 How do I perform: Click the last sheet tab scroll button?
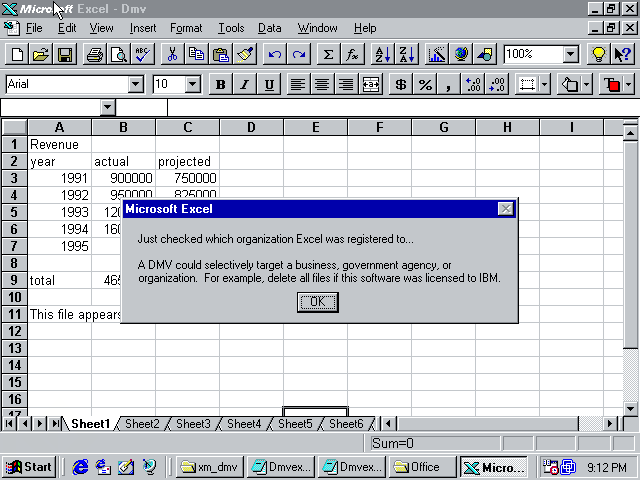click(55, 424)
